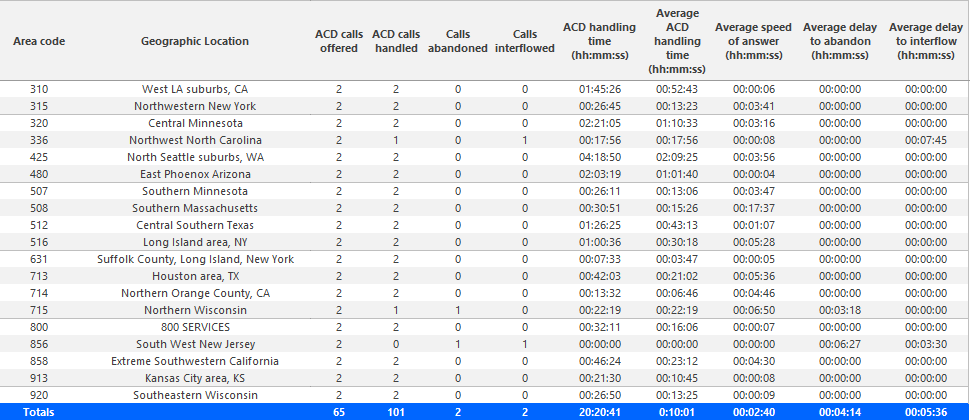The height and width of the screenshot is (420, 970).
Task: Select North Seattle suburbs, WA cell
Action: pos(195,157)
